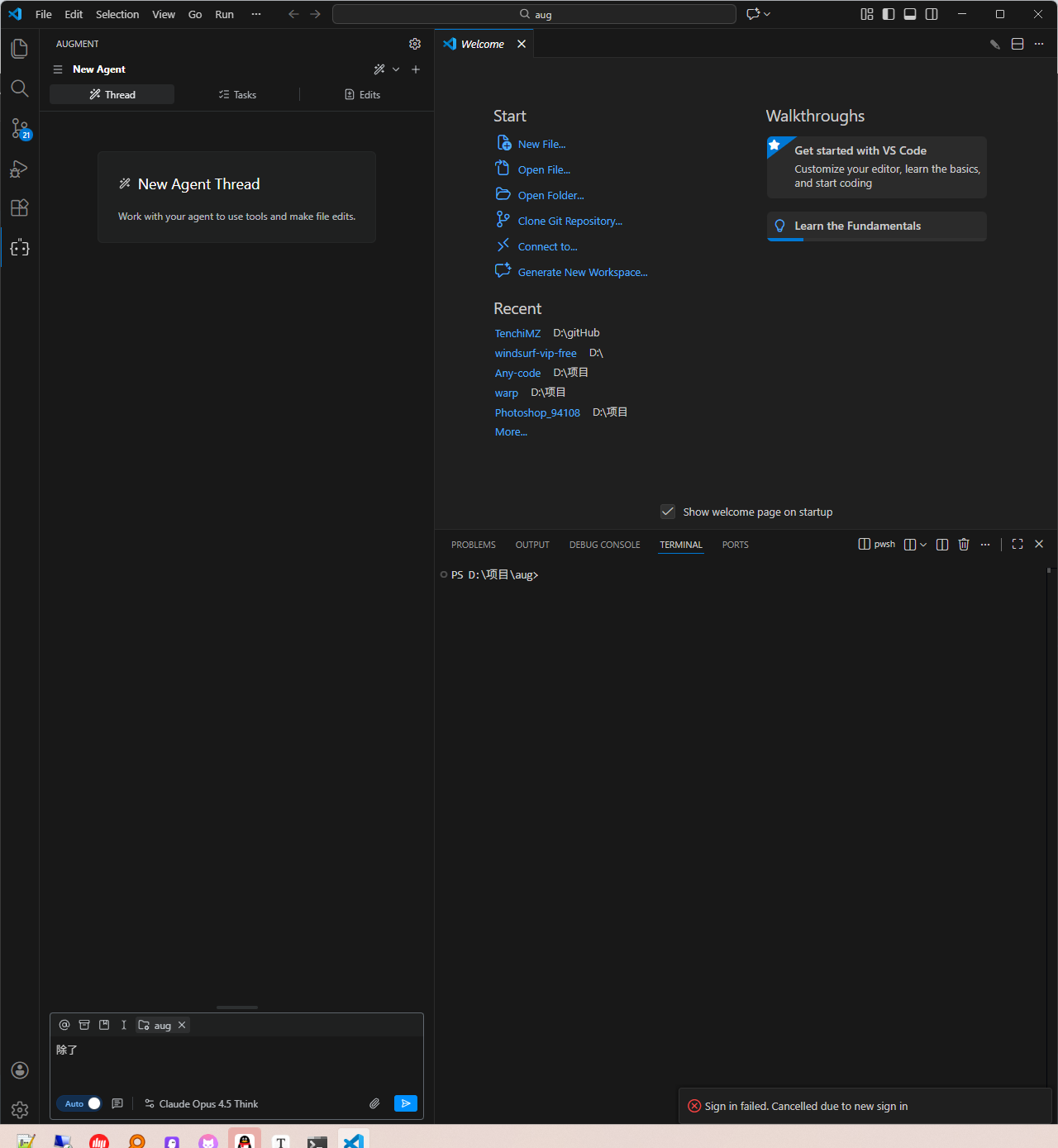This screenshot has height=1148, width=1058.
Task: Click the Augment settings gear icon
Action: pos(415,44)
